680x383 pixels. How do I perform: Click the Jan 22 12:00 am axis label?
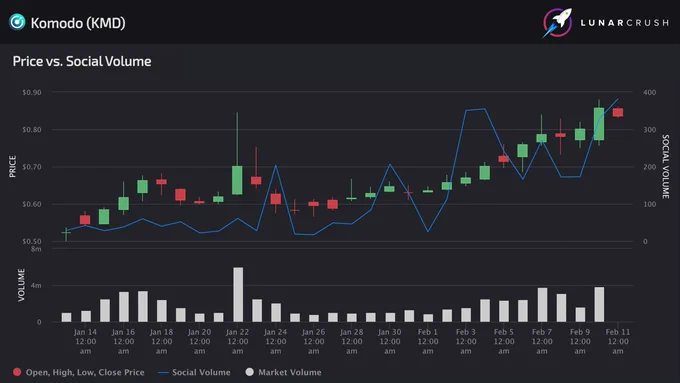pyautogui.click(x=238, y=341)
